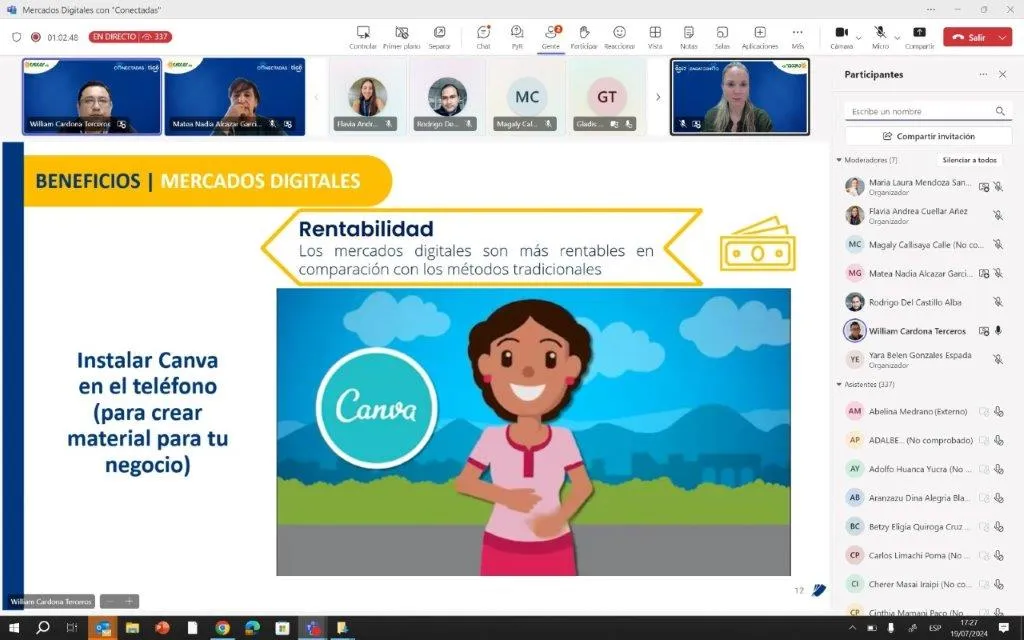The image size is (1024, 640).
Task: Collapse the Moderadores section
Action: [839, 160]
